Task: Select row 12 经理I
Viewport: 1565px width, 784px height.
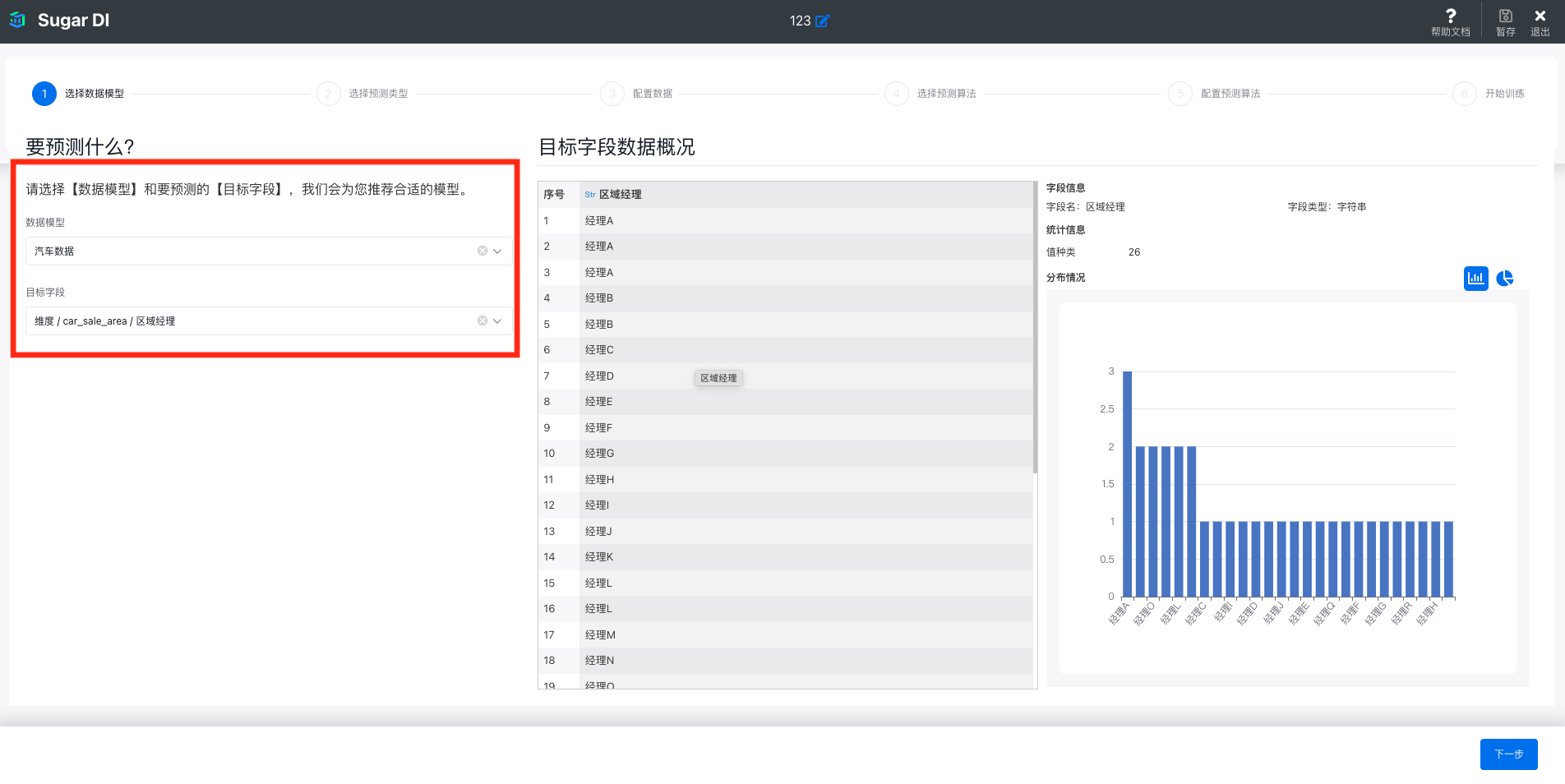Action: click(x=785, y=505)
